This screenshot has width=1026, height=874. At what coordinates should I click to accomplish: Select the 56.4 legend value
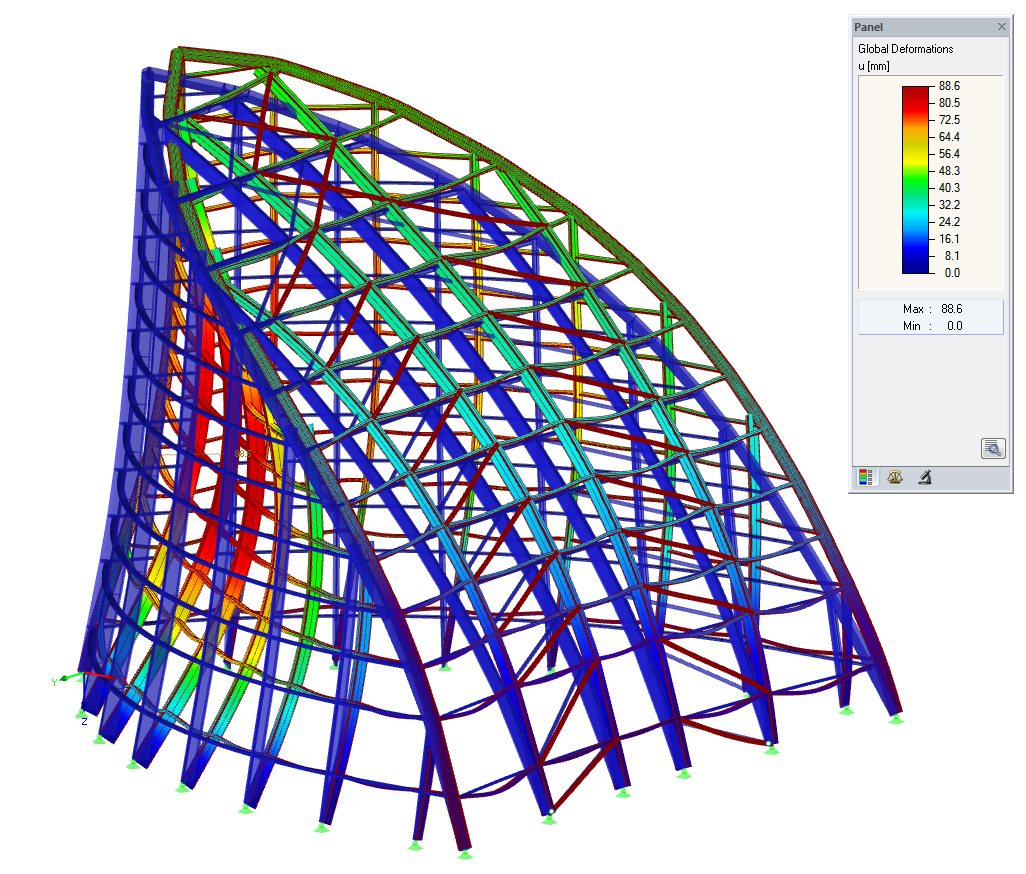point(949,154)
